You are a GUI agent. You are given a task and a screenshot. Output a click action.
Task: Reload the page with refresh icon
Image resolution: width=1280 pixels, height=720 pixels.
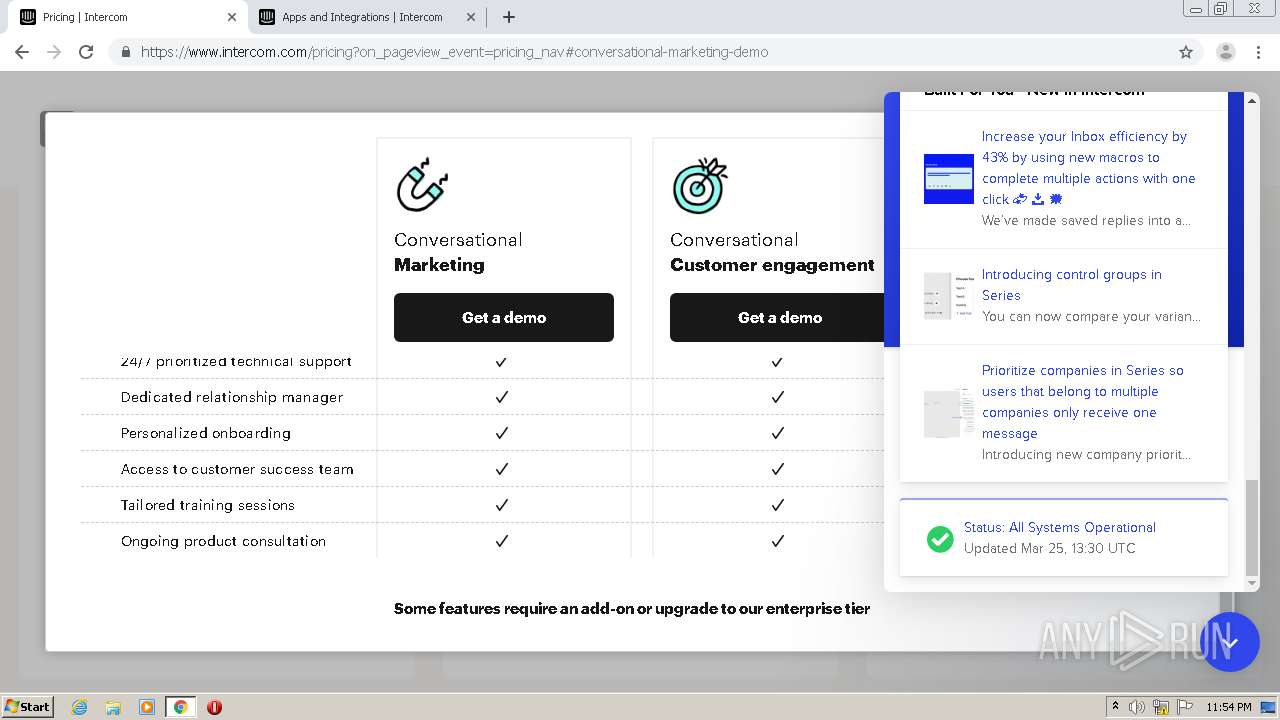point(86,52)
